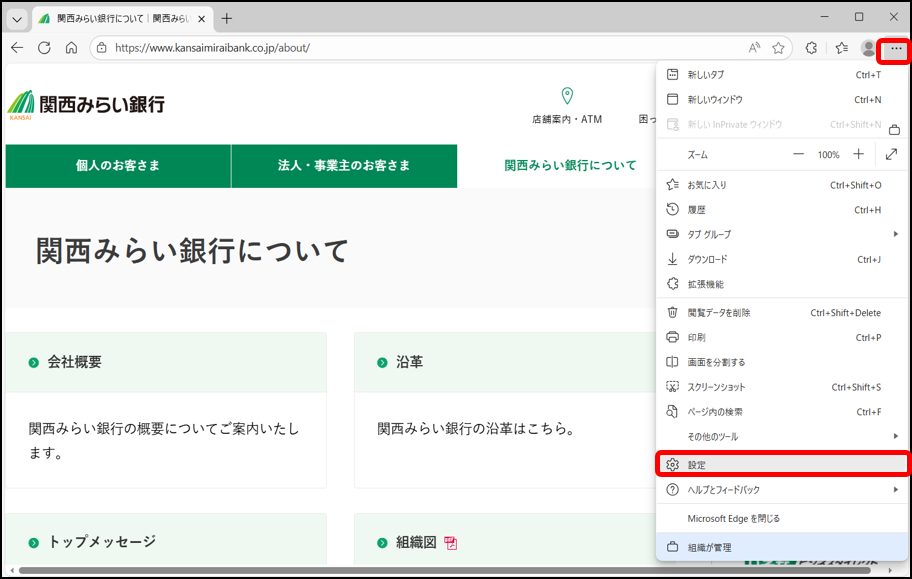Click the back navigation arrow

click(x=17, y=48)
